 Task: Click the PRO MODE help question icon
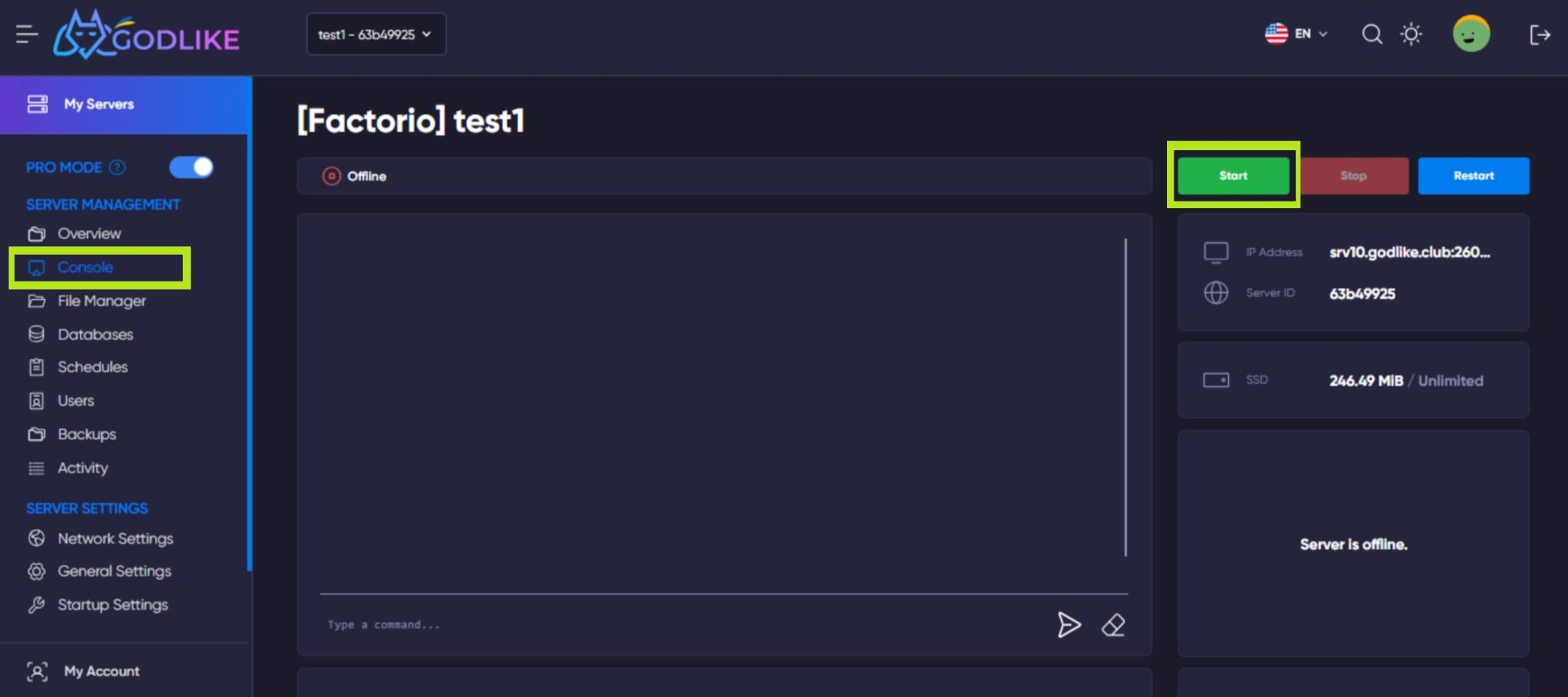point(118,167)
